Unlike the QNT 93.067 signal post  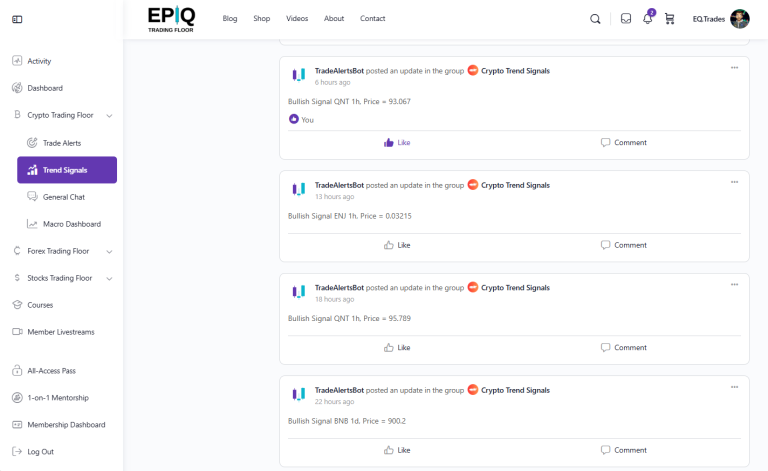click(x=397, y=143)
